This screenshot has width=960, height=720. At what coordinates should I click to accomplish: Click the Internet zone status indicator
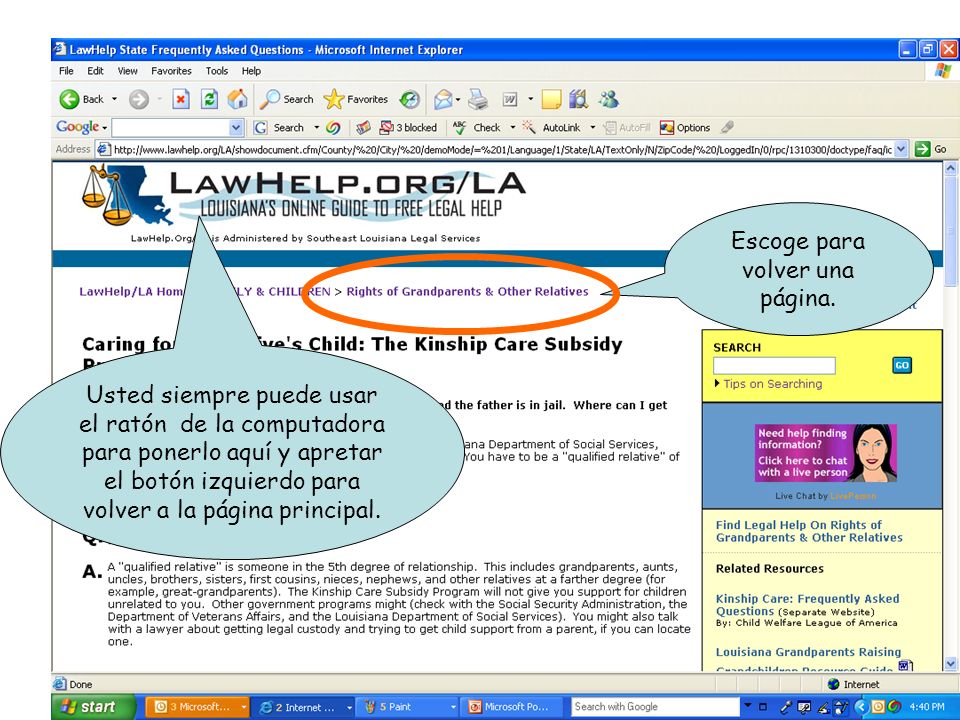(853, 684)
